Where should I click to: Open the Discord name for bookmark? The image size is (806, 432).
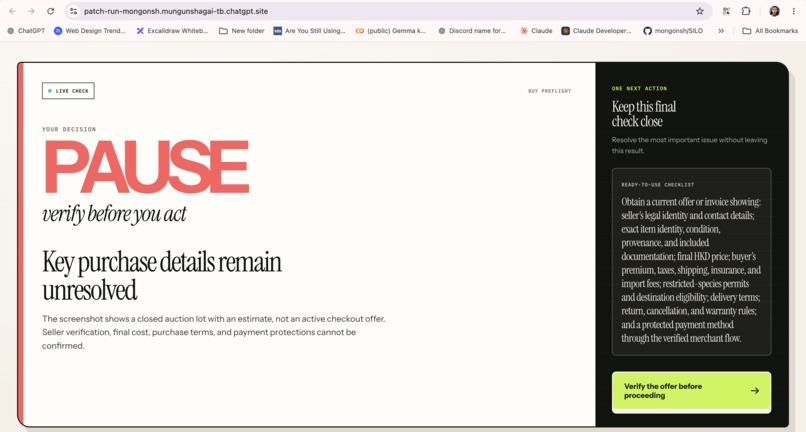(472, 31)
